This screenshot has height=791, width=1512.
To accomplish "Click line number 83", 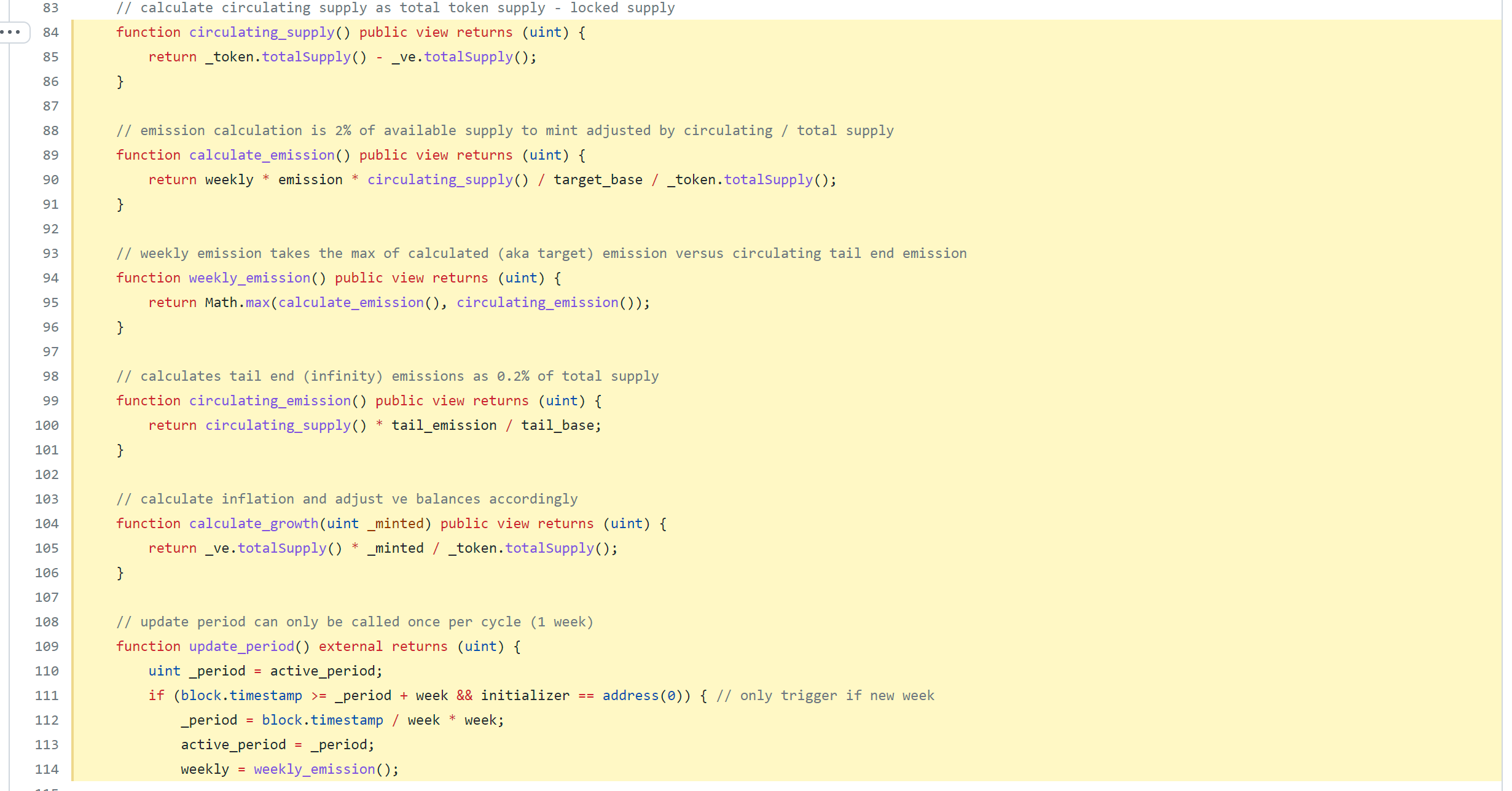I will tap(51, 8).
